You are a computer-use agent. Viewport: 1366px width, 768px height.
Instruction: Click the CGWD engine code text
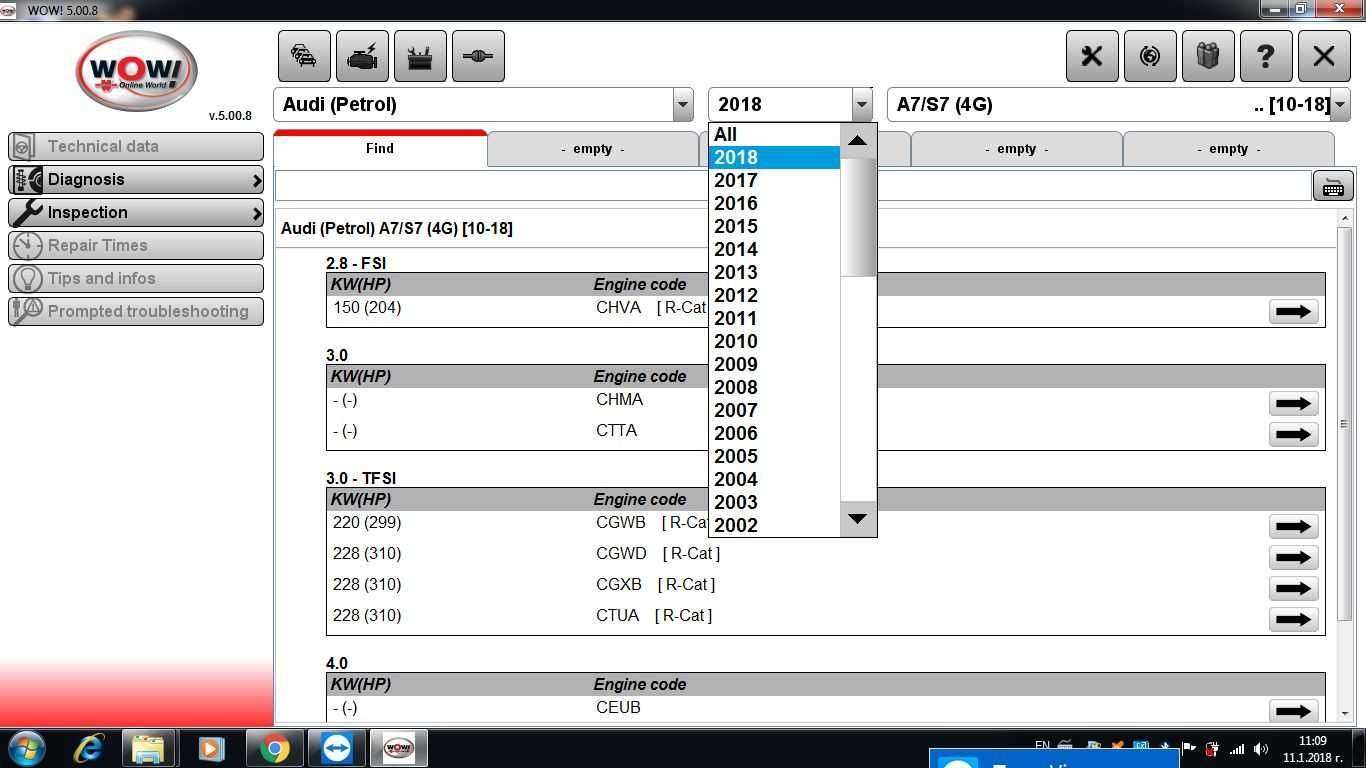[x=621, y=553]
